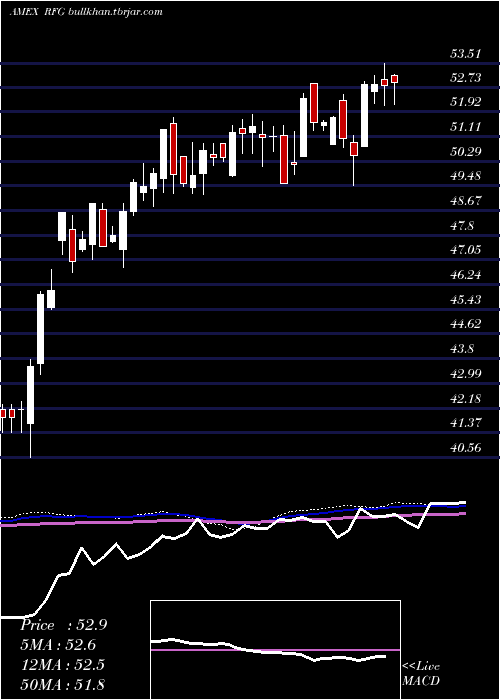500x700 pixels.
Task: Click the 45.43 price axis label
Action: click(466, 299)
